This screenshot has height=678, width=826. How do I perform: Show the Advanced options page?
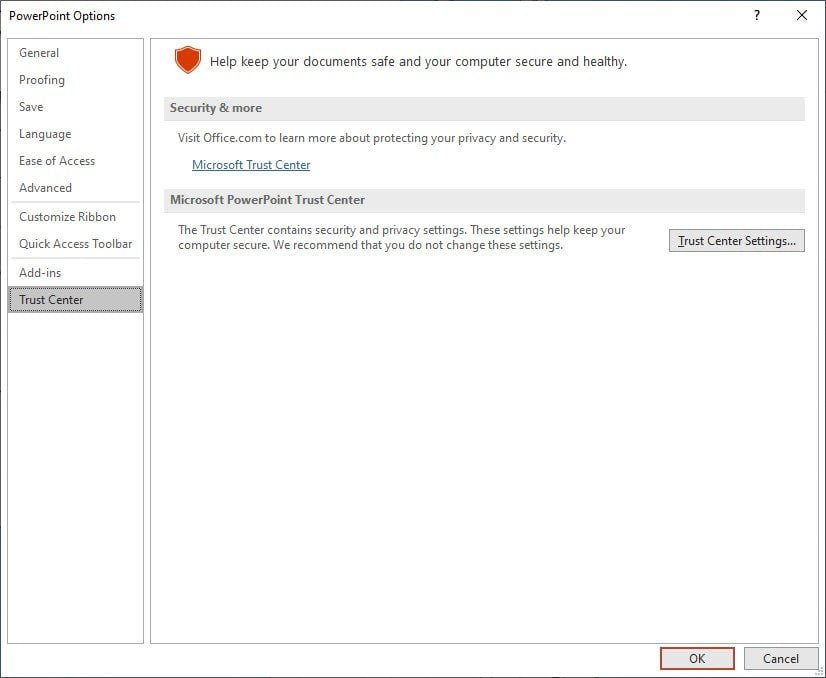(46, 188)
